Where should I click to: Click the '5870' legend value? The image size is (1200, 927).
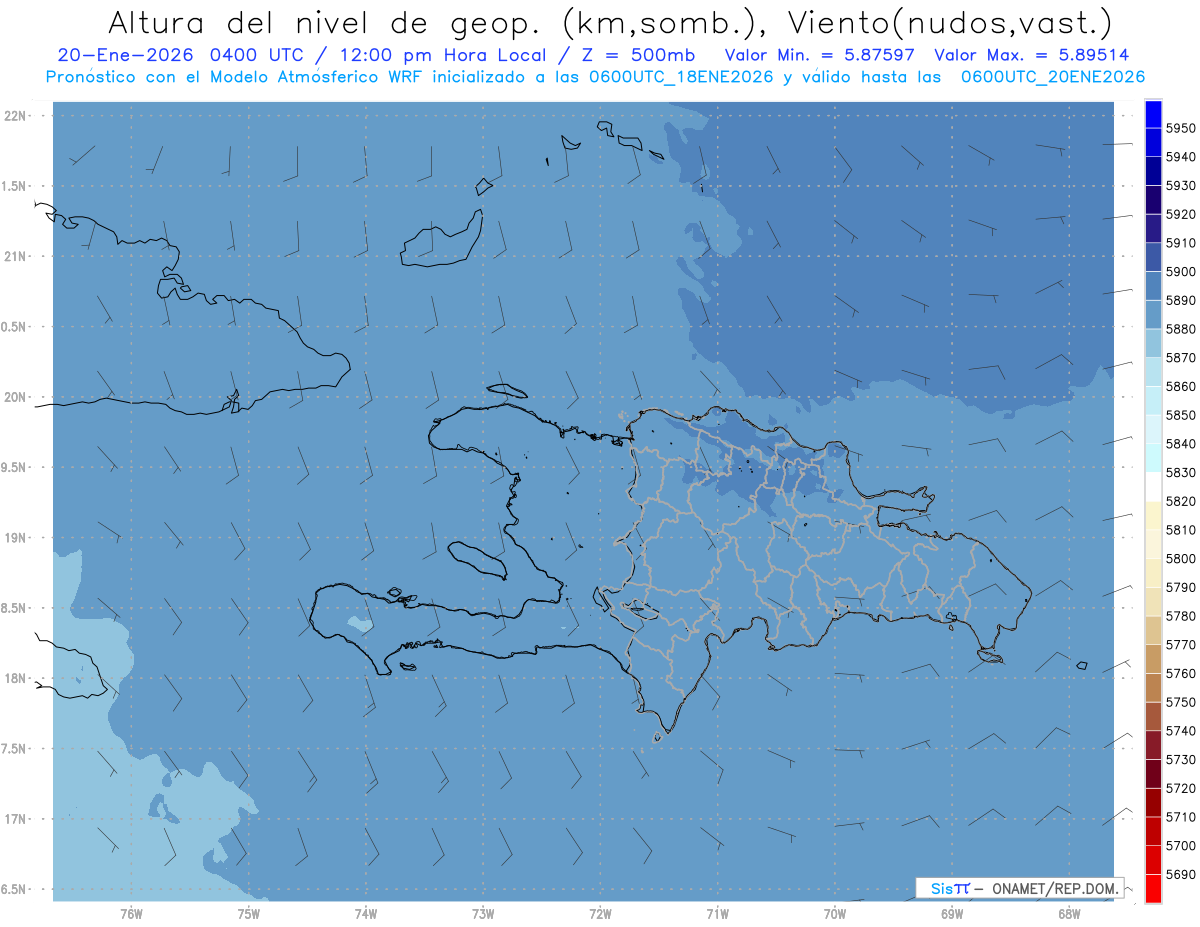[x=1181, y=358]
